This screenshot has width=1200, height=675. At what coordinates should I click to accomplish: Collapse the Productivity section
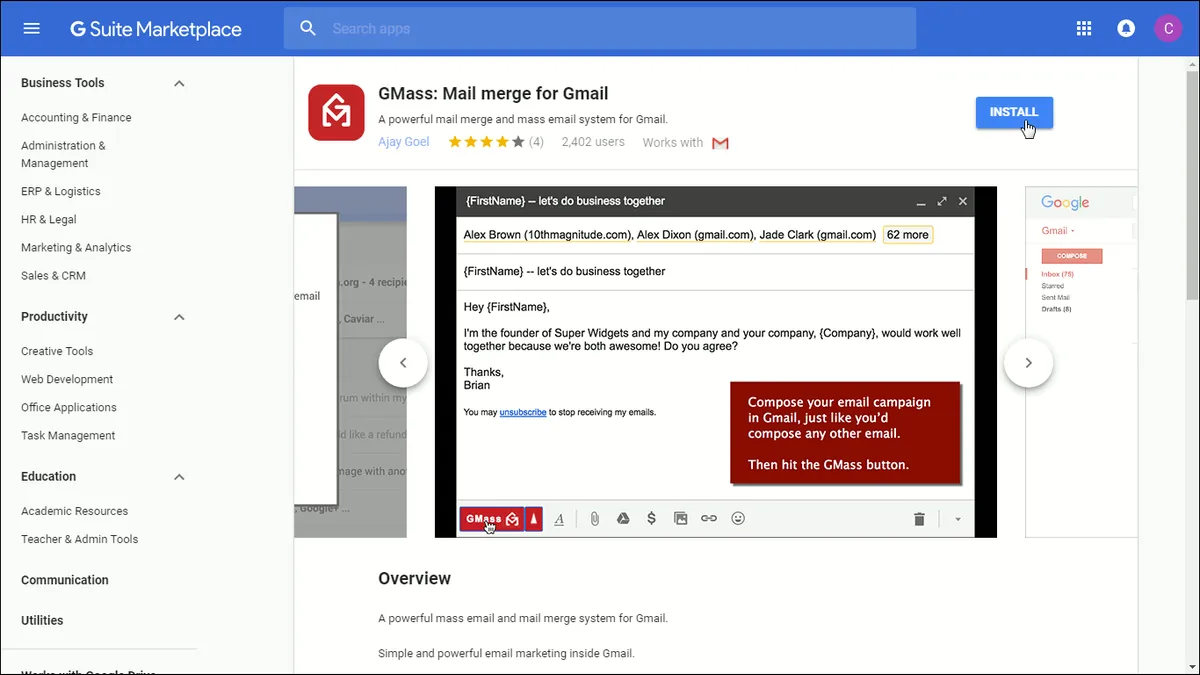click(179, 317)
